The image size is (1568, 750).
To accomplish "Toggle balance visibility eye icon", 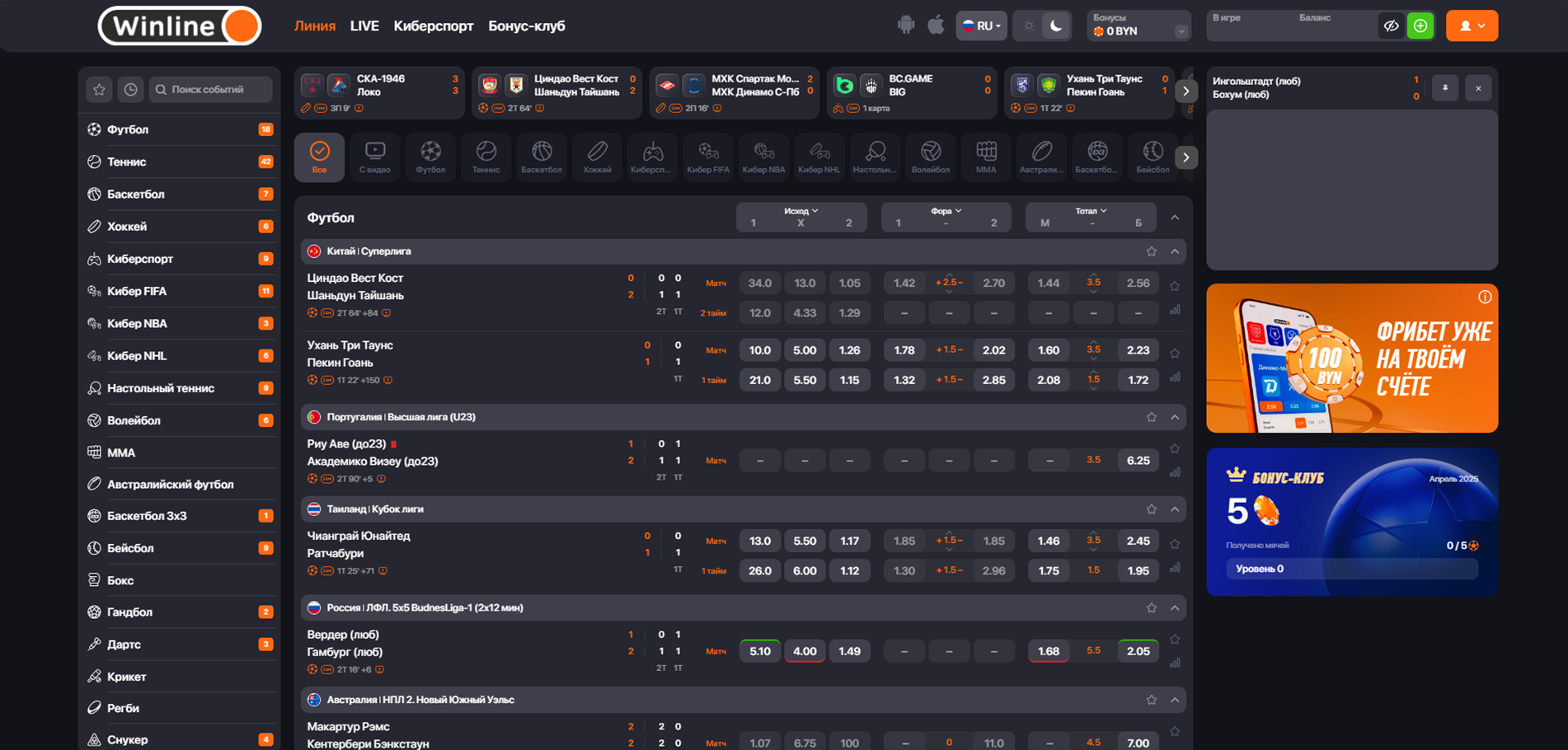I will click(x=1391, y=26).
